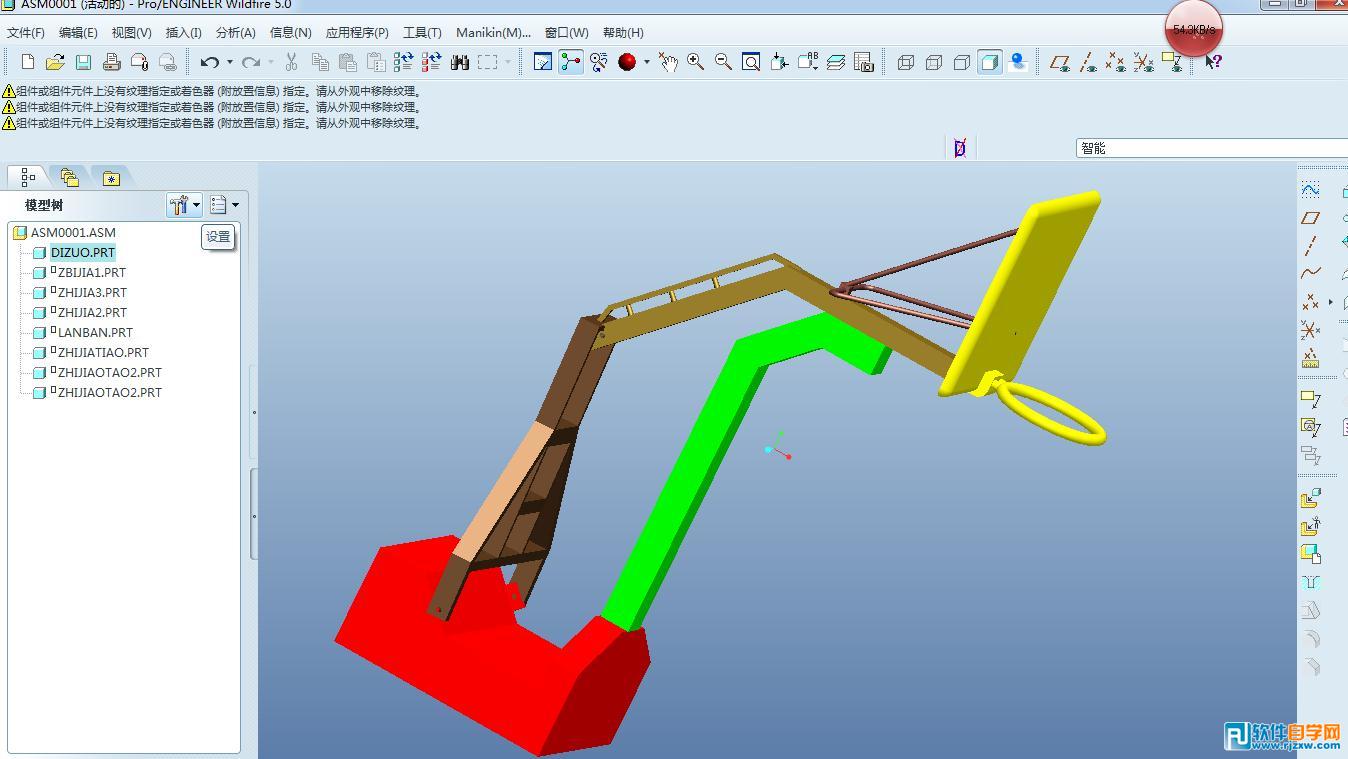Open model tree Settings dropdown

184,205
